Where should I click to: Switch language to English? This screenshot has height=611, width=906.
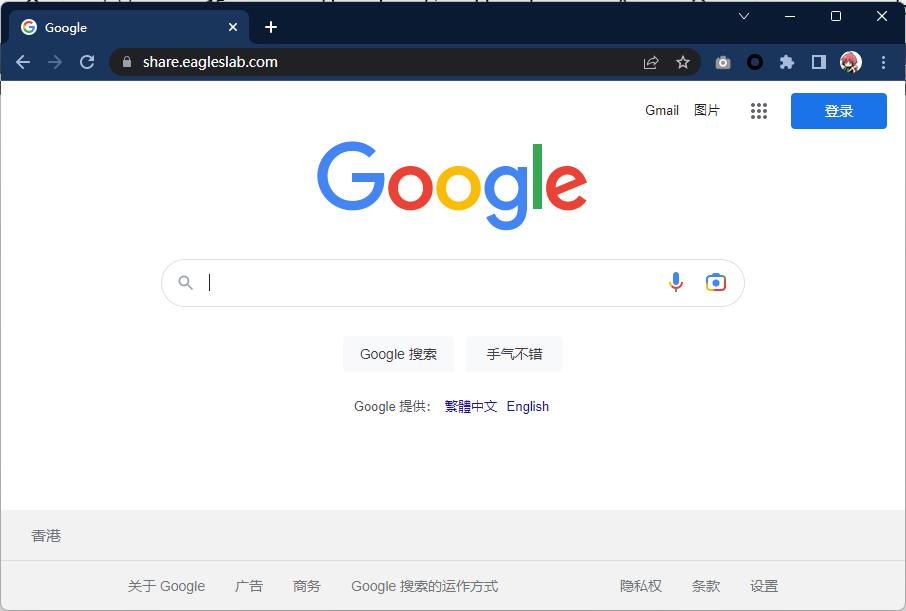tap(527, 406)
